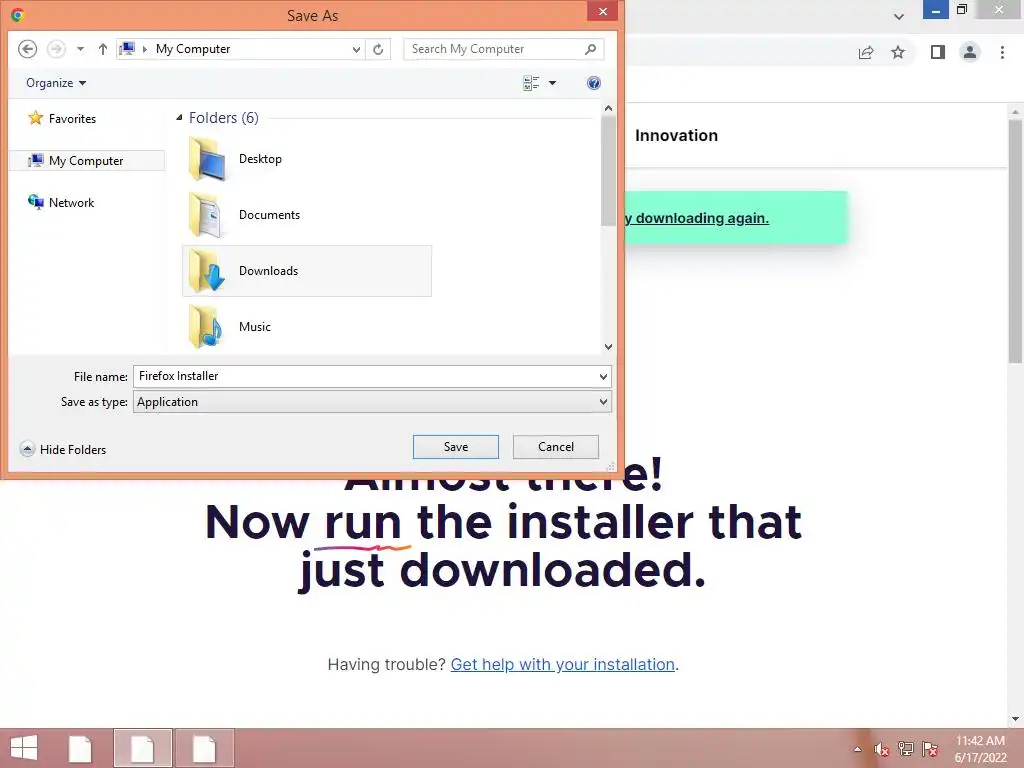The width and height of the screenshot is (1024, 768).
Task: Select the Documents folder icon
Action: [206, 215]
